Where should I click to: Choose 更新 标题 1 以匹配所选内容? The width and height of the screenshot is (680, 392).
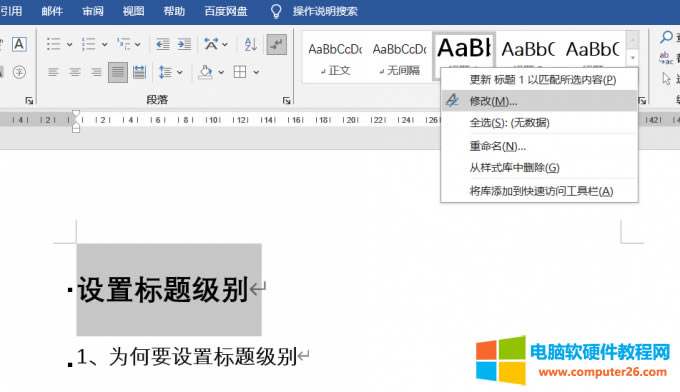coord(539,80)
